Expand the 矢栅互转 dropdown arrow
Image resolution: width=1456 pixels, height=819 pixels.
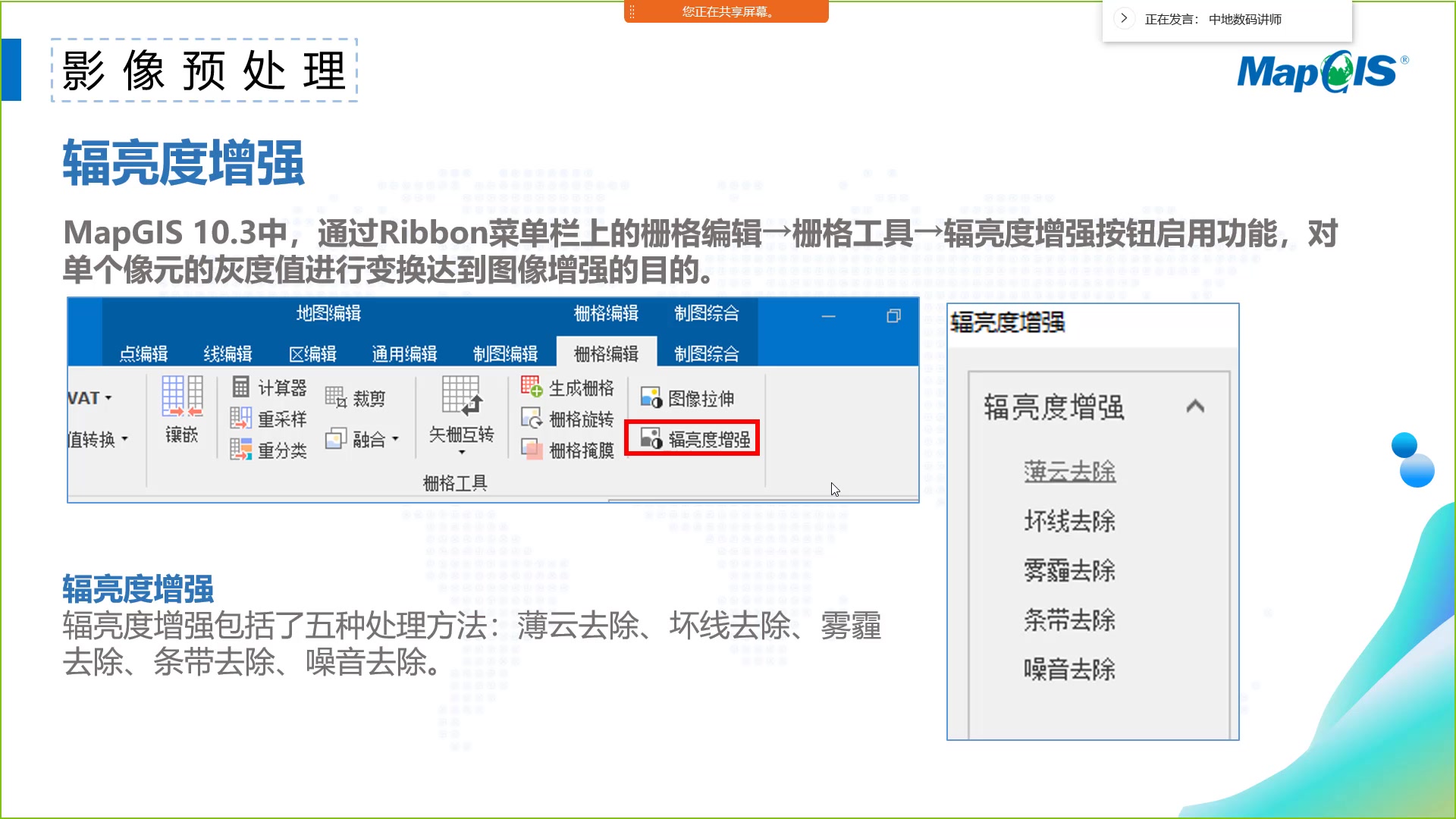462,453
